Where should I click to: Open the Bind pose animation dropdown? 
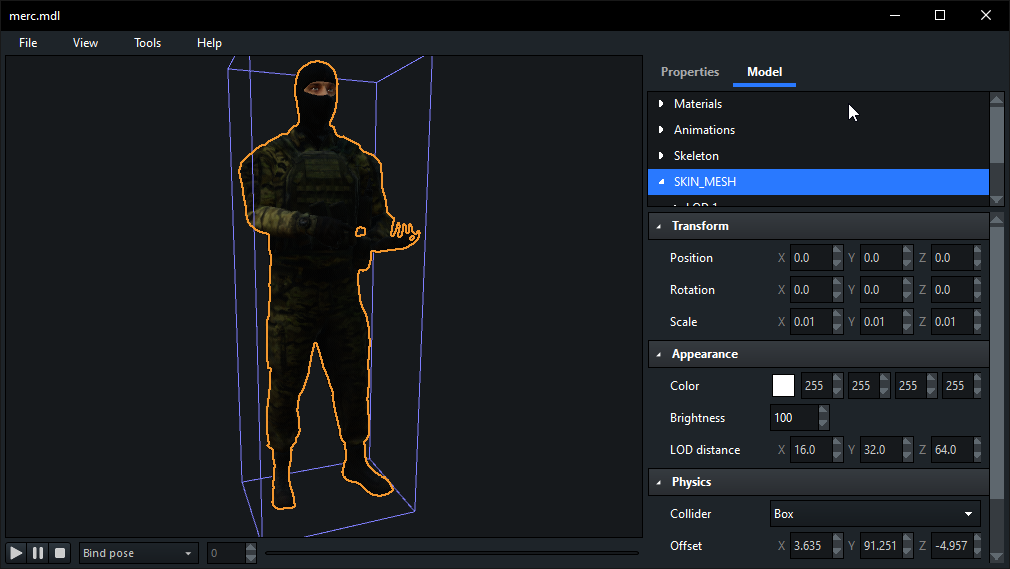tap(139, 553)
